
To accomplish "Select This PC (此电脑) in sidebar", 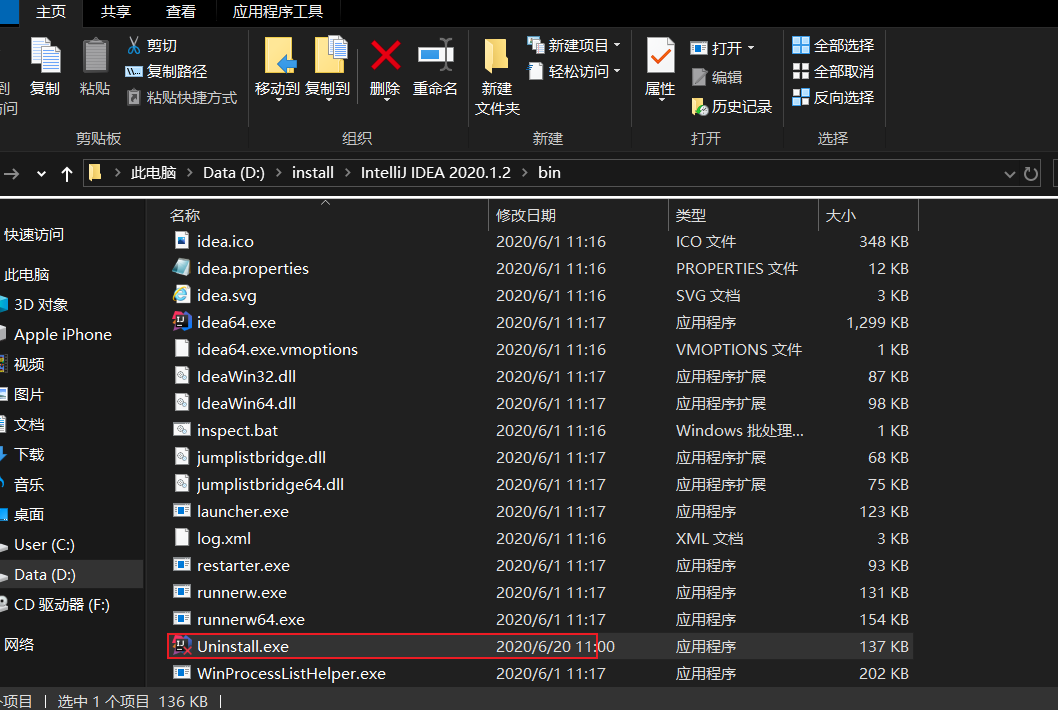I will [26, 275].
